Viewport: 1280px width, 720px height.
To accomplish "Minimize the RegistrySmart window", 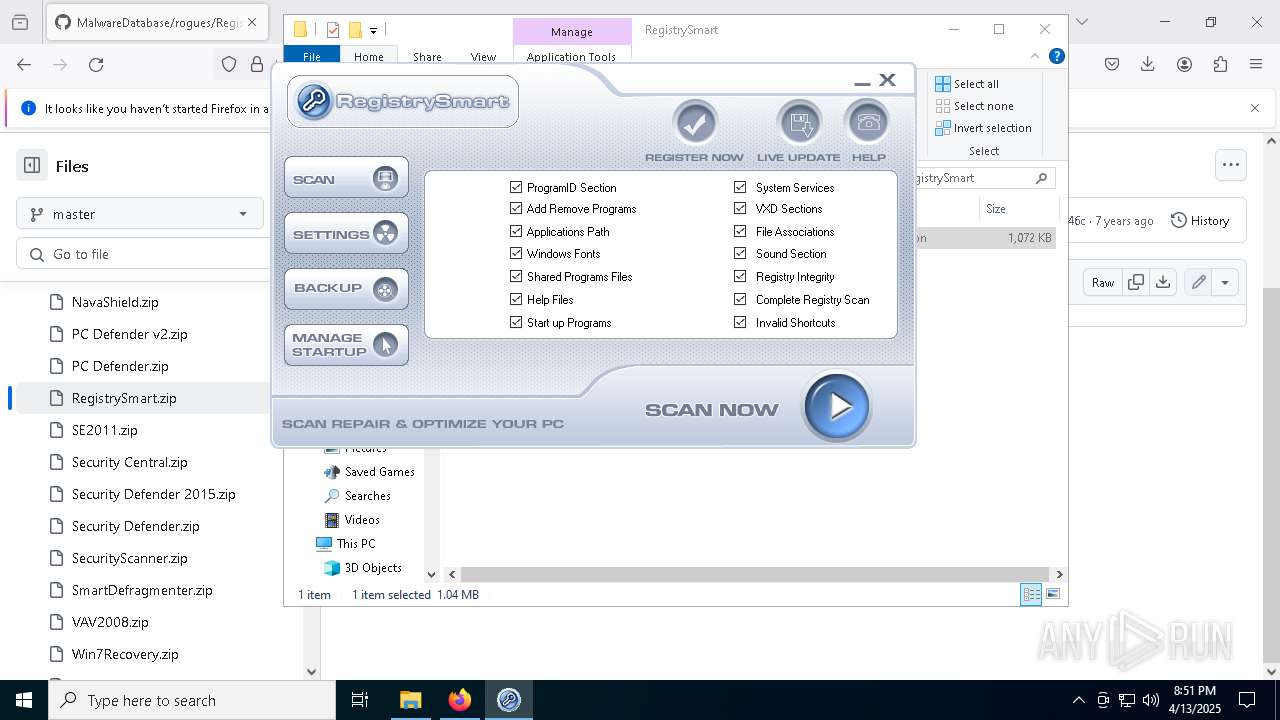I will [862, 82].
